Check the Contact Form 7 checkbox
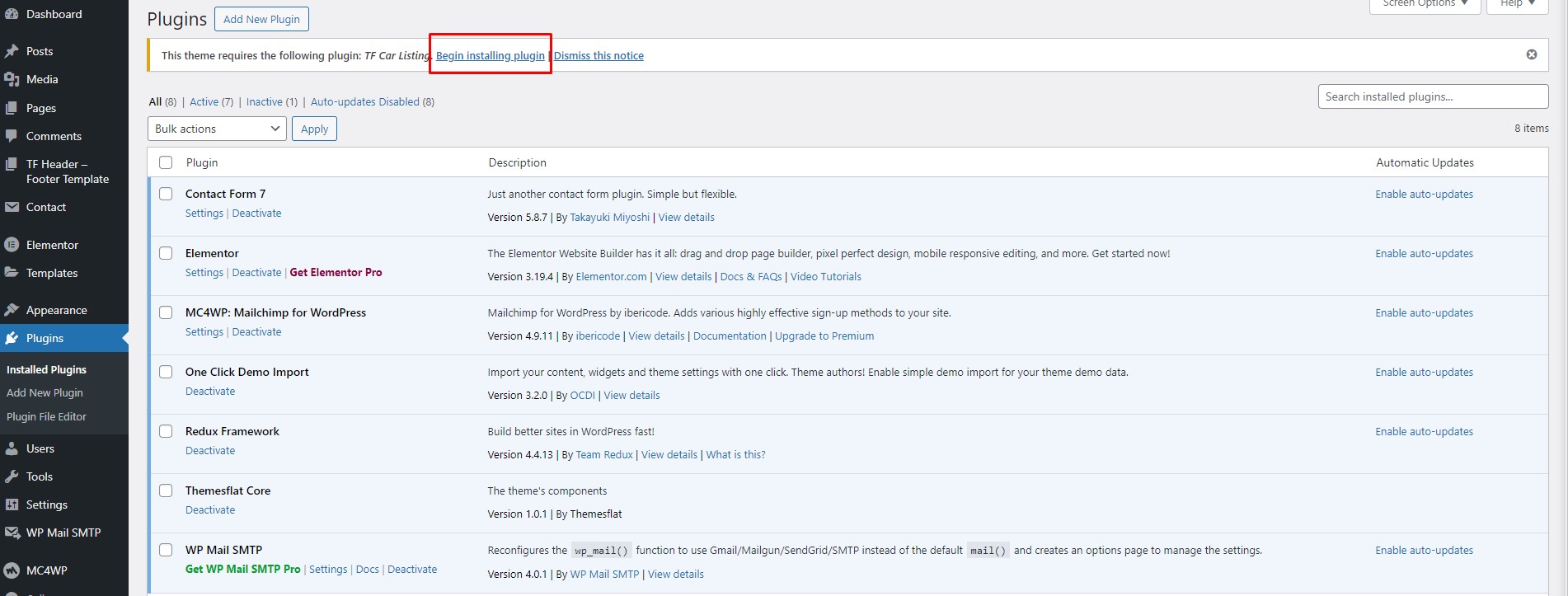 point(166,194)
